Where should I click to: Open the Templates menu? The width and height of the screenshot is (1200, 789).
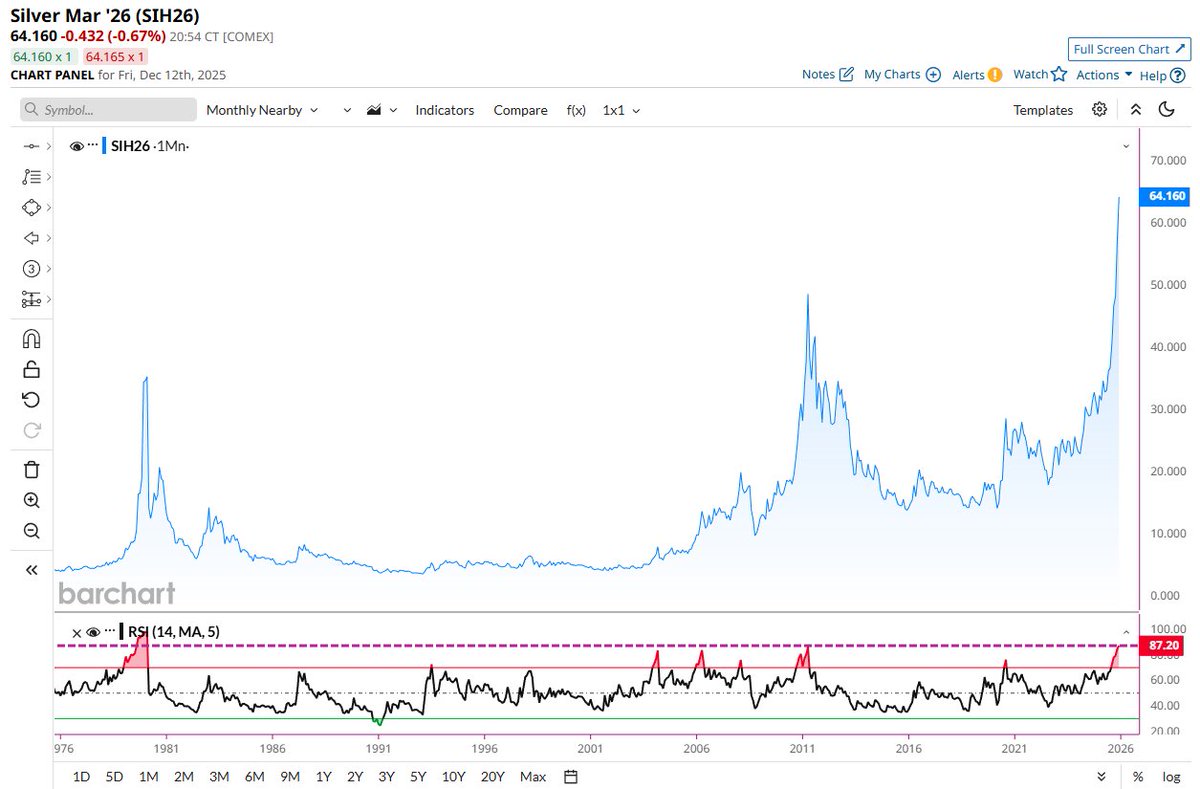click(x=1043, y=110)
